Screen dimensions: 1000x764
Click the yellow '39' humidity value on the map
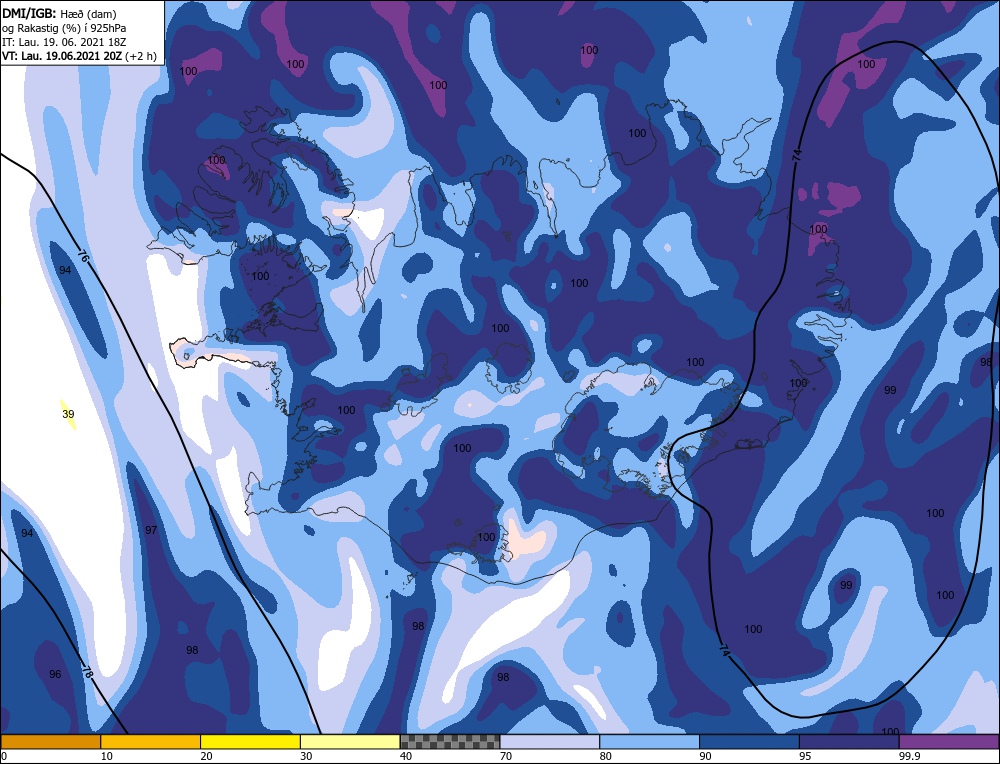pos(68,414)
